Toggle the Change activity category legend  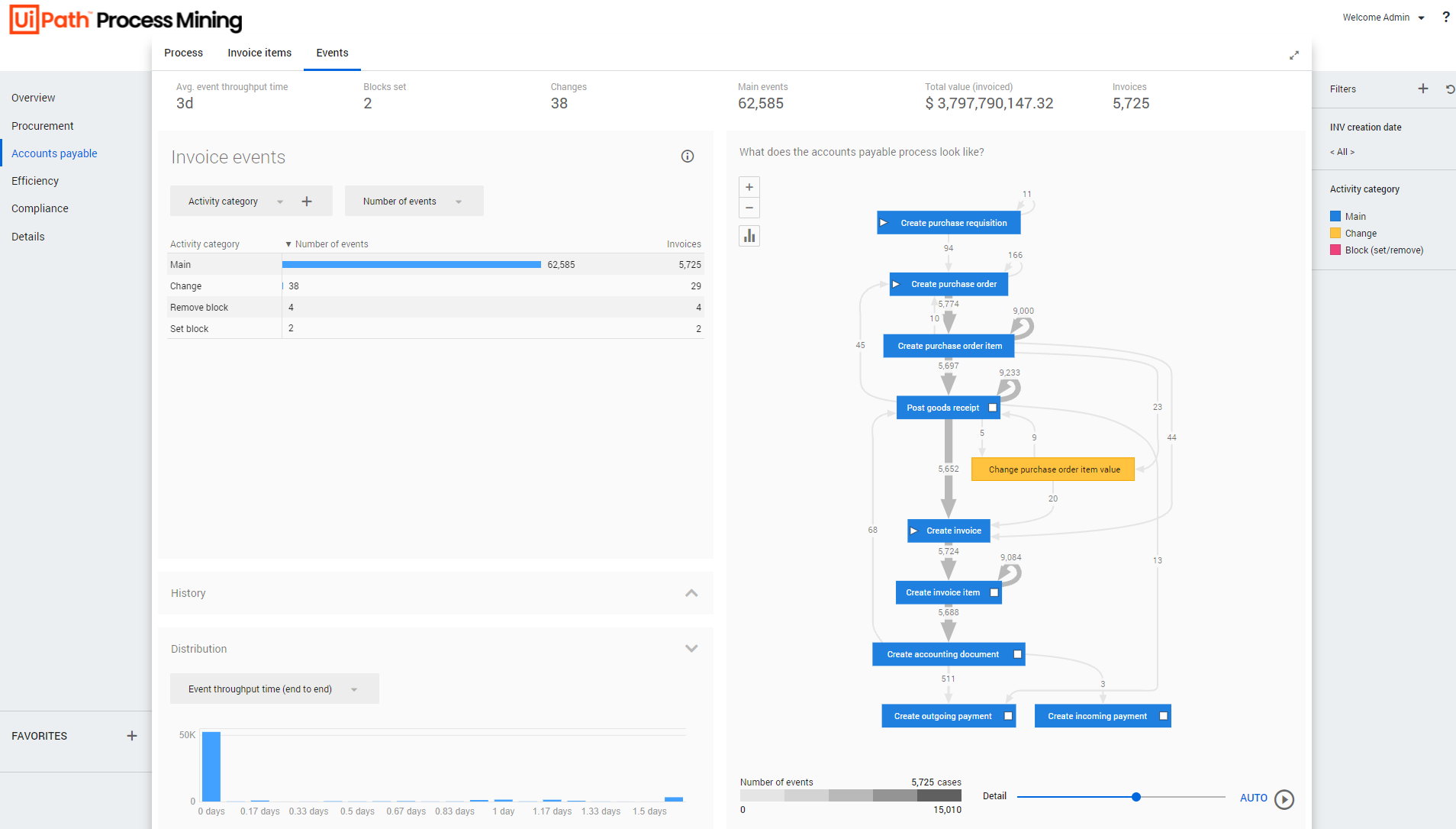[1354, 234]
